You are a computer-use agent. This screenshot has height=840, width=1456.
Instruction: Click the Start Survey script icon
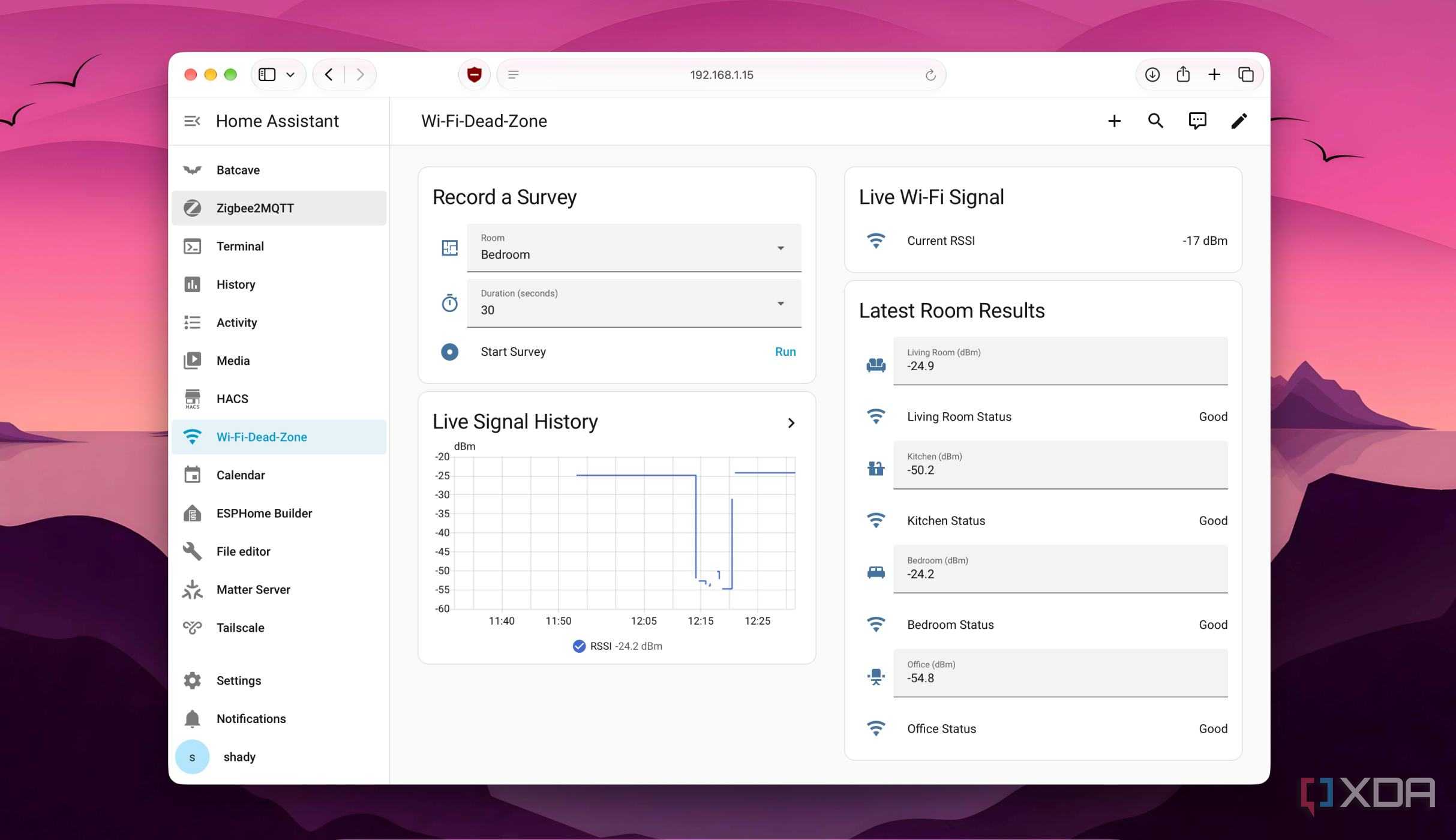point(449,352)
